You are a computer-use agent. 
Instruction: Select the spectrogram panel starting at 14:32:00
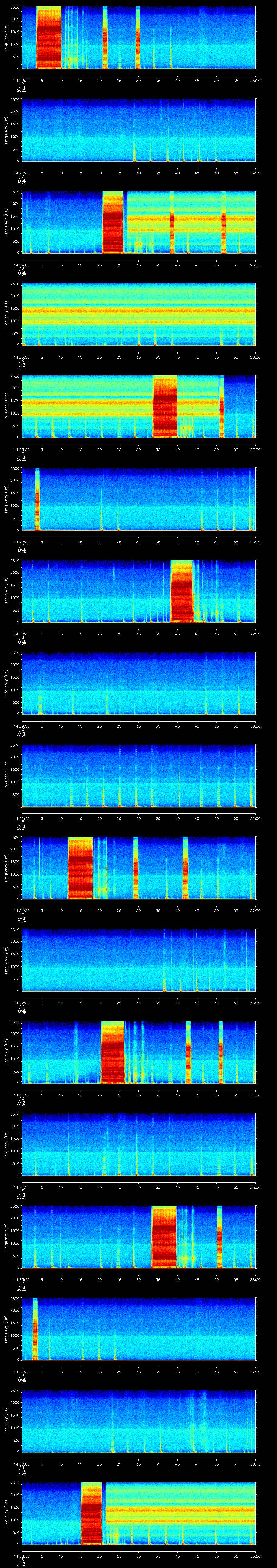point(138,960)
